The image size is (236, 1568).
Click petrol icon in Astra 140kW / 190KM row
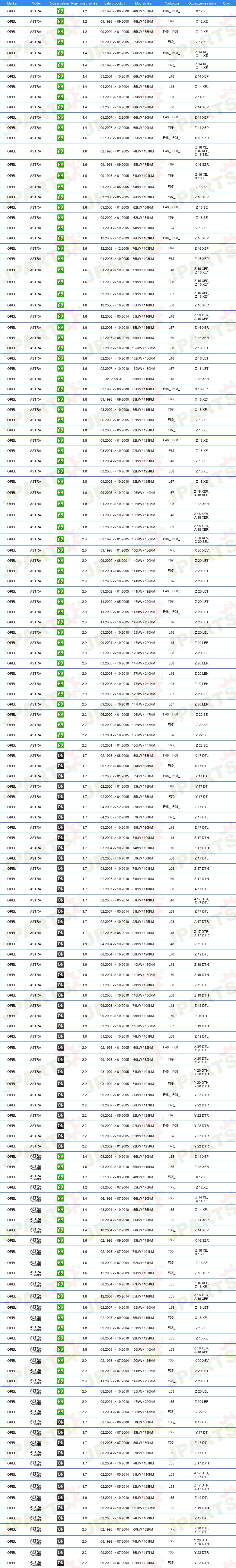[x=60, y=561]
